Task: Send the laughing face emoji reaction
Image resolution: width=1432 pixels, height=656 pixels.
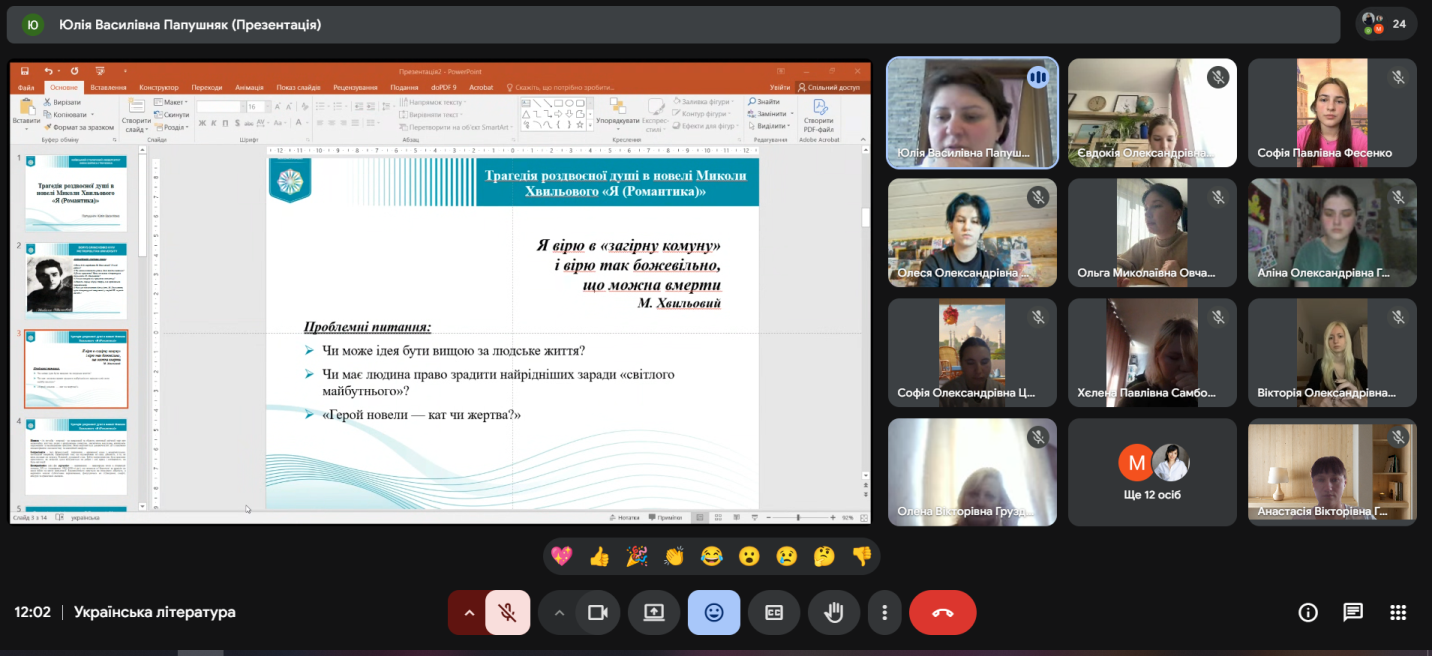Action: click(x=712, y=556)
